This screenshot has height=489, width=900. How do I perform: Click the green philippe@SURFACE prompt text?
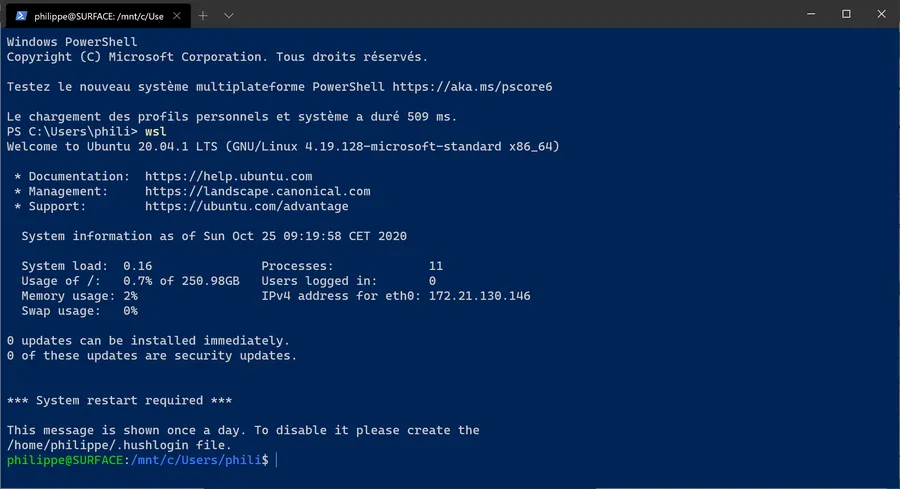click(x=65, y=460)
